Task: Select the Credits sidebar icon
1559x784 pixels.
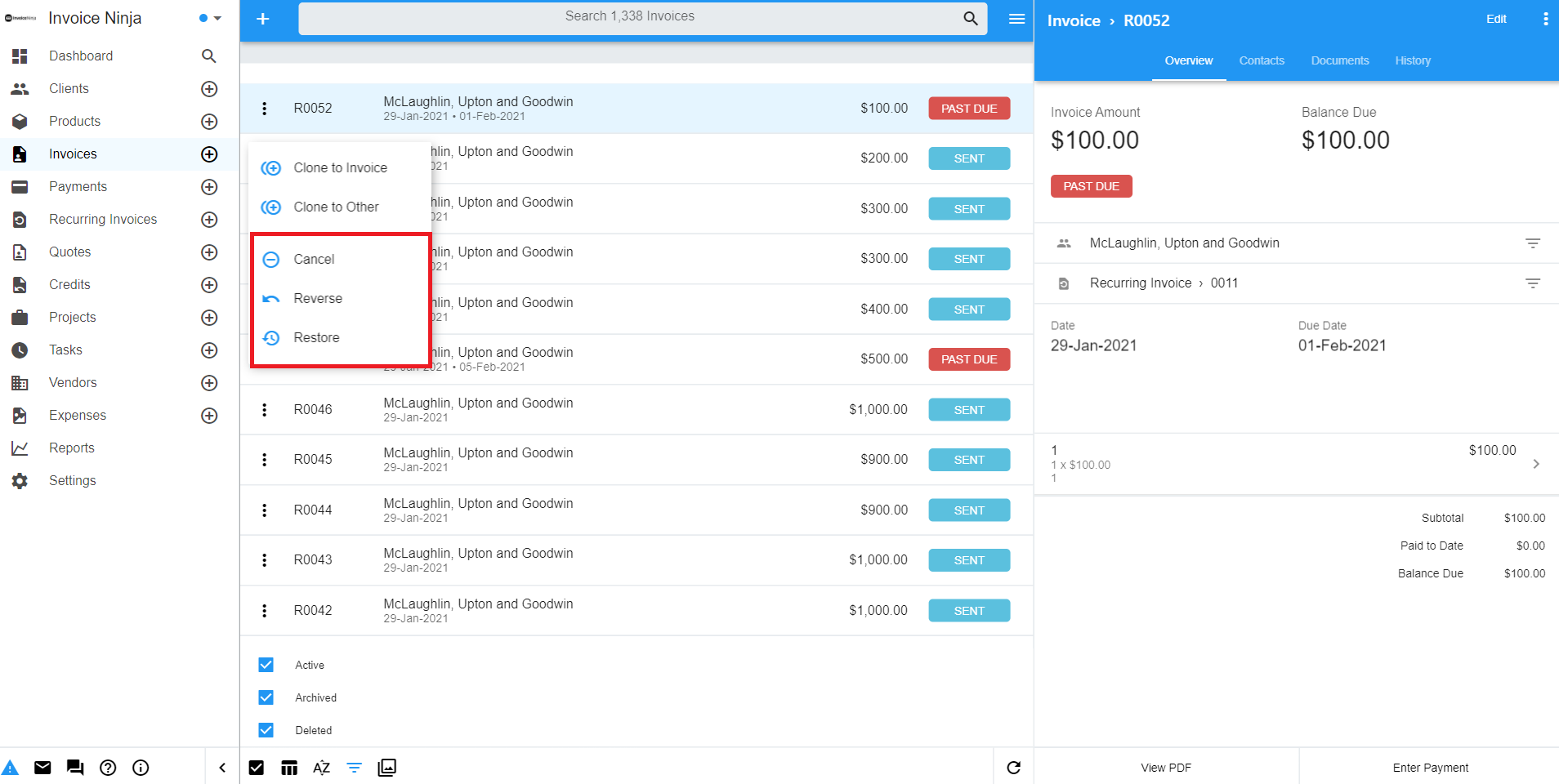Action: [x=20, y=284]
